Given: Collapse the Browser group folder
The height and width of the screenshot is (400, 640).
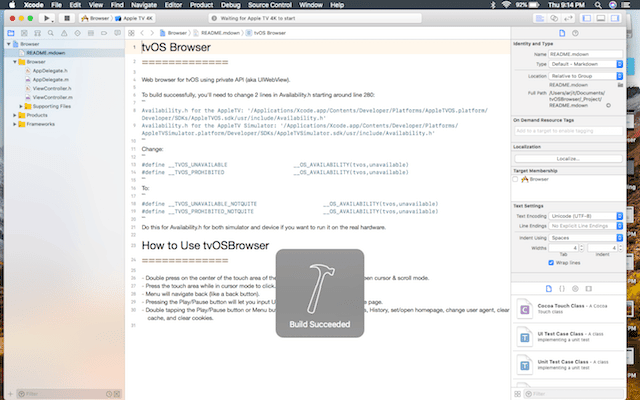Looking at the screenshot, I should click(x=15, y=62).
